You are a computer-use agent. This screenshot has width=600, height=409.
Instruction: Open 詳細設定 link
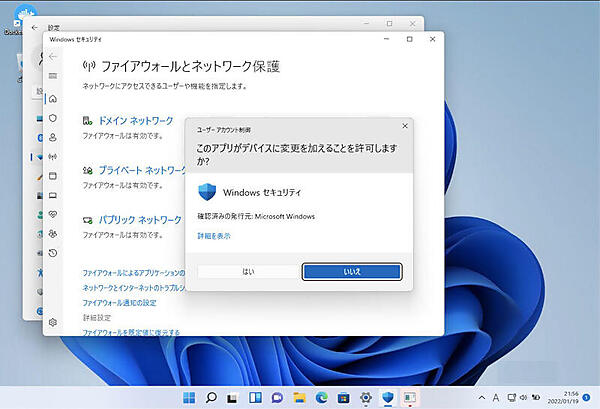pos(96,316)
